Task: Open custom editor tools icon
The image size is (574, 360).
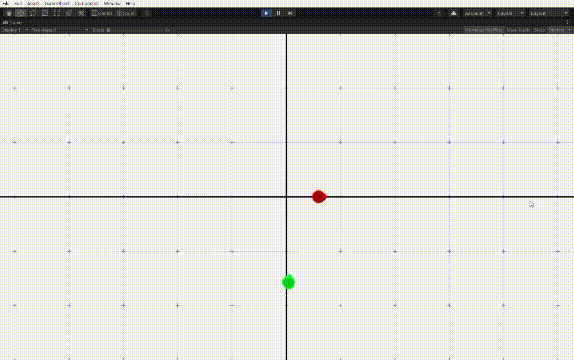Action: (81, 13)
